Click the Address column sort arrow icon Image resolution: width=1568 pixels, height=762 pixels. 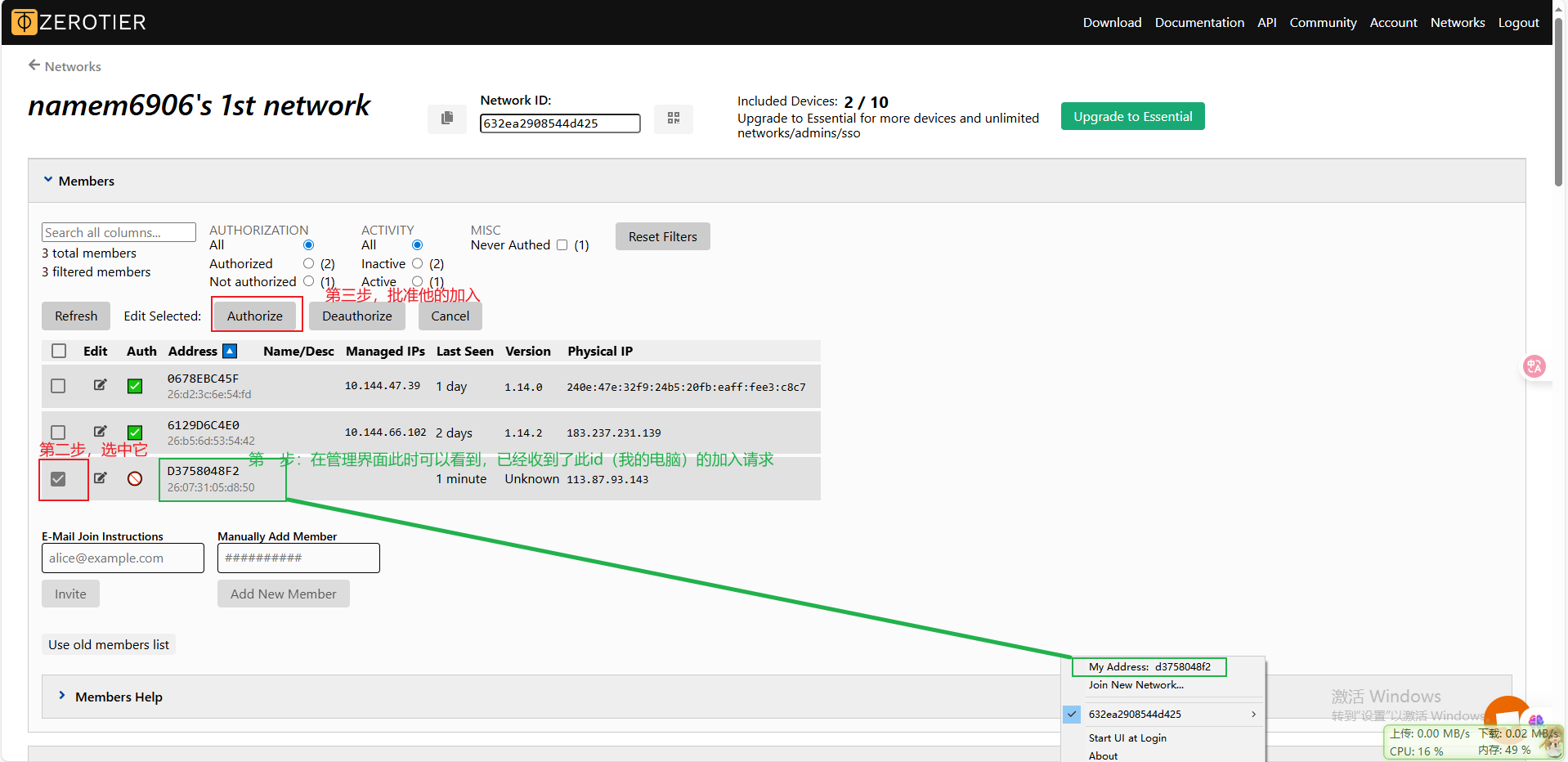230,351
